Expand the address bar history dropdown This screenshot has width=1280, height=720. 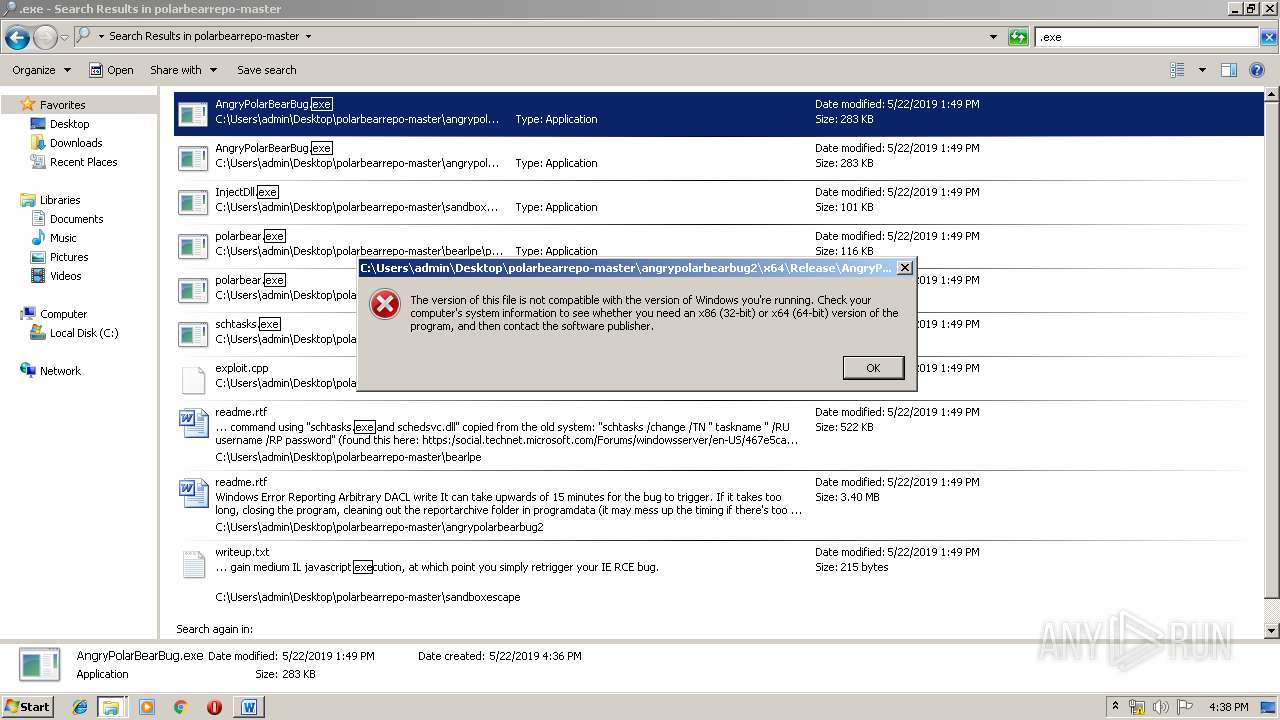(x=993, y=37)
